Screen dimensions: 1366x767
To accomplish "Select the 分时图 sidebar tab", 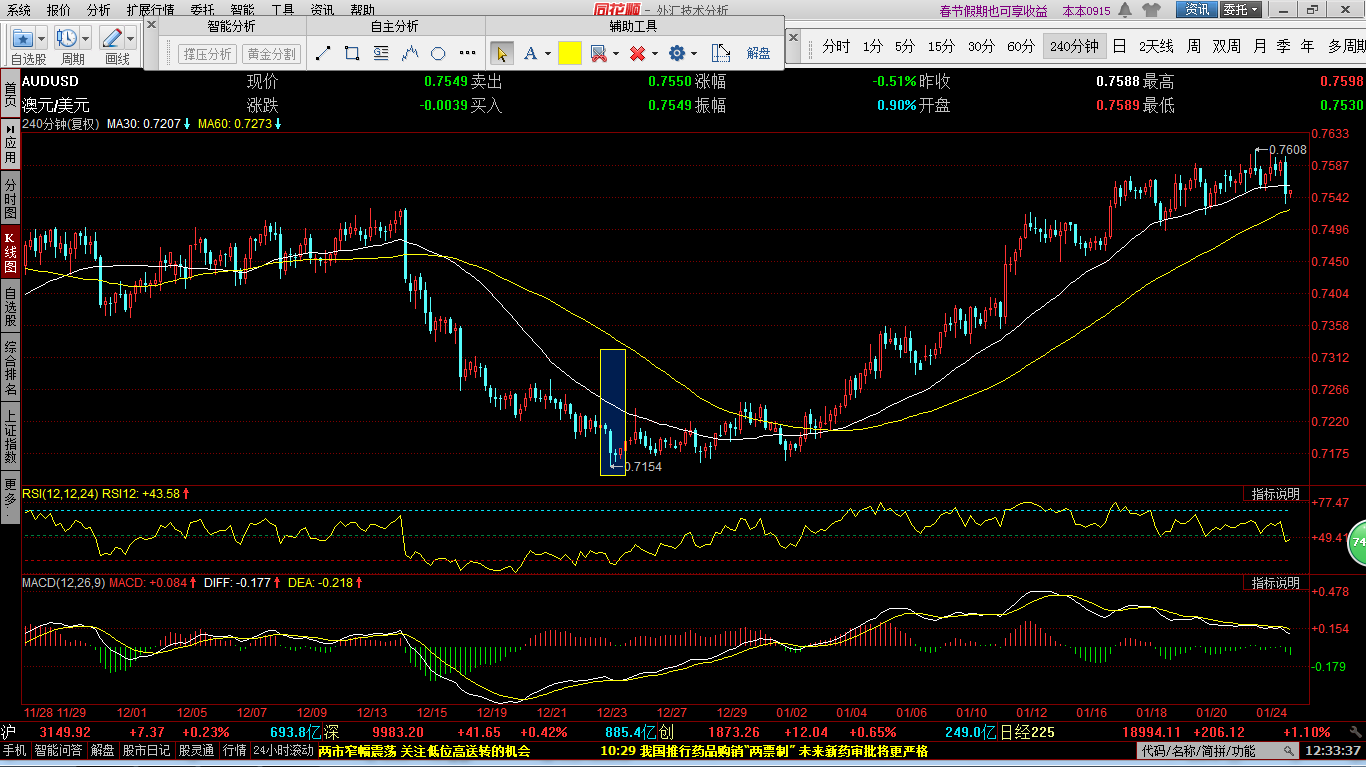I will [10, 198].
